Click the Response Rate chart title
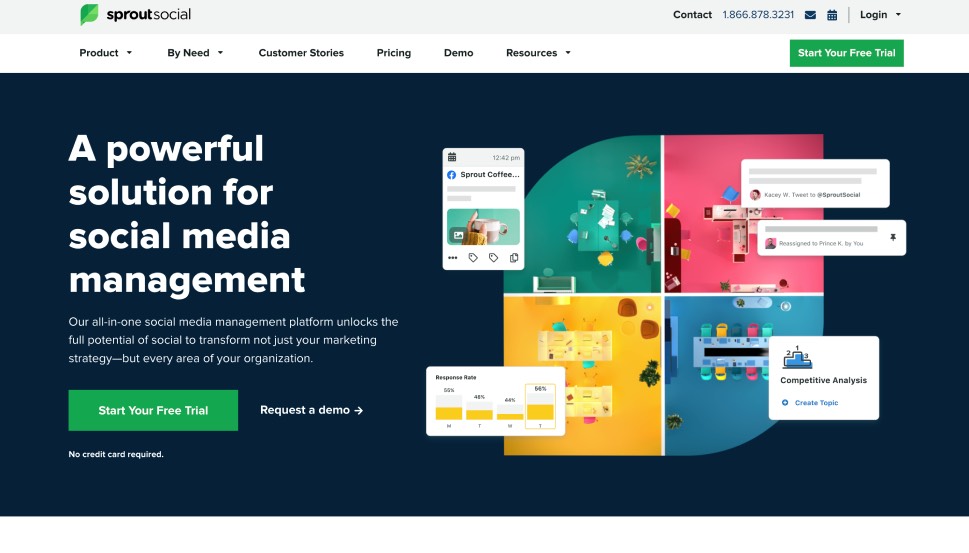The height and width of the screenshot is (553, 969). 456,378
